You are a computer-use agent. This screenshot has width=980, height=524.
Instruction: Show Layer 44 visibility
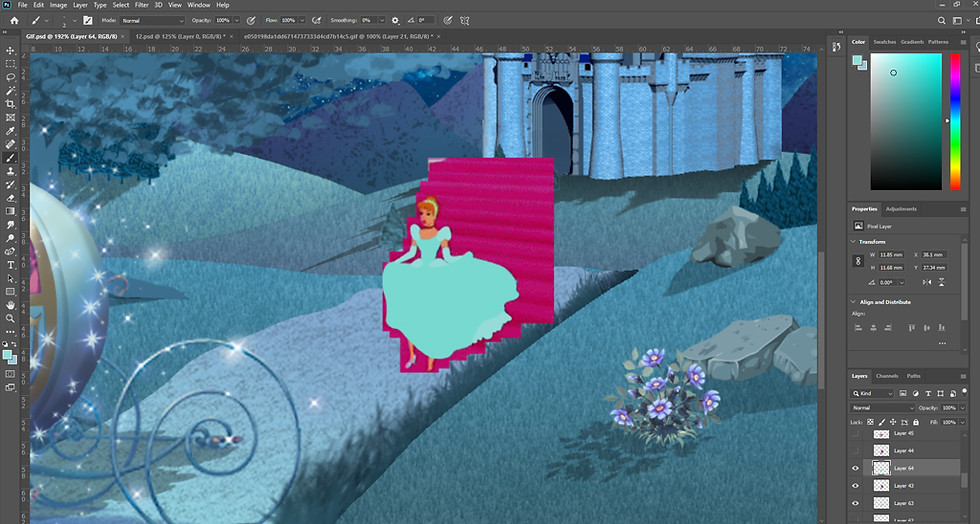coord(856,450)
